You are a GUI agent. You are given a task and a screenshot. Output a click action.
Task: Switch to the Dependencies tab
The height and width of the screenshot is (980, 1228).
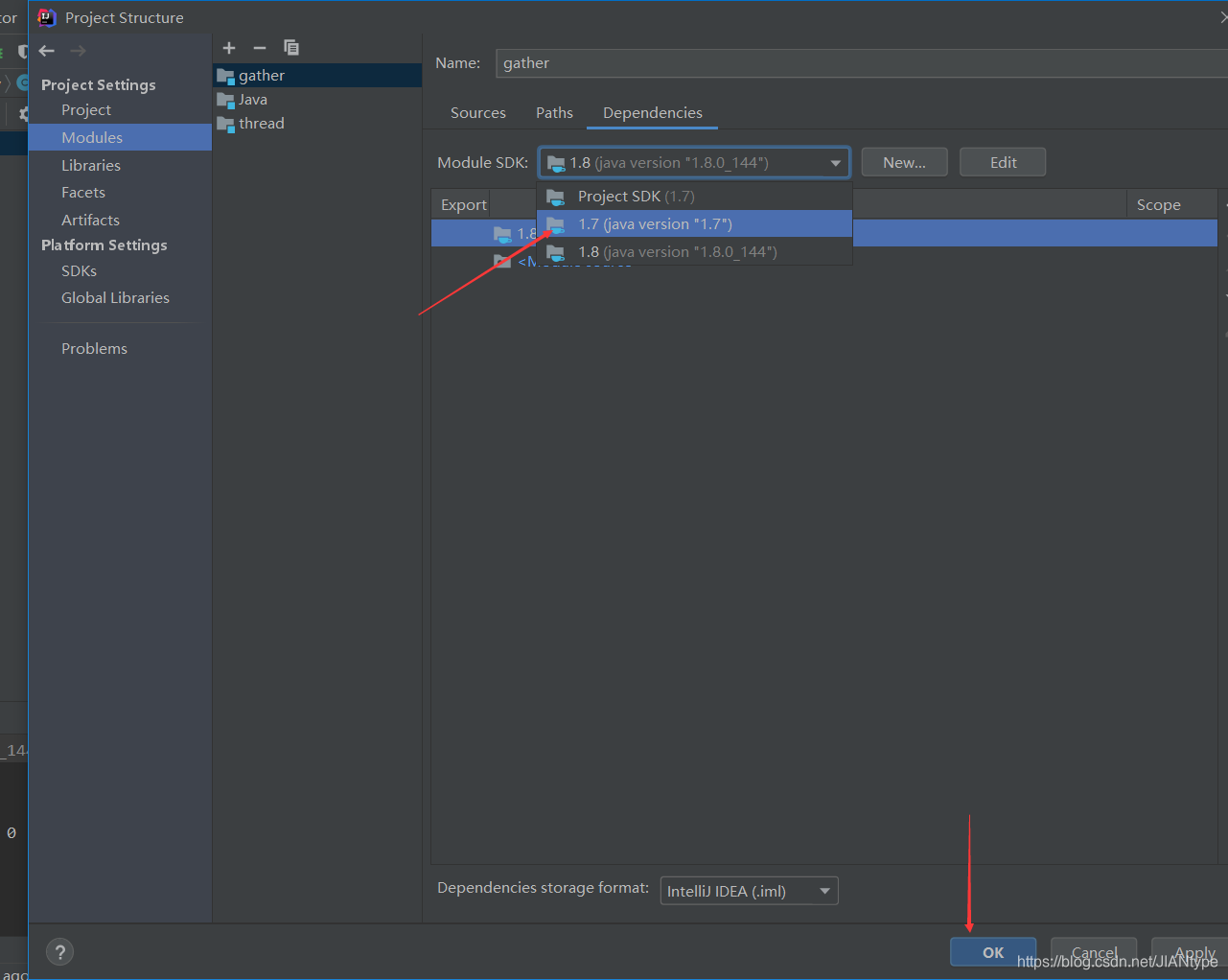click(653, 113)
